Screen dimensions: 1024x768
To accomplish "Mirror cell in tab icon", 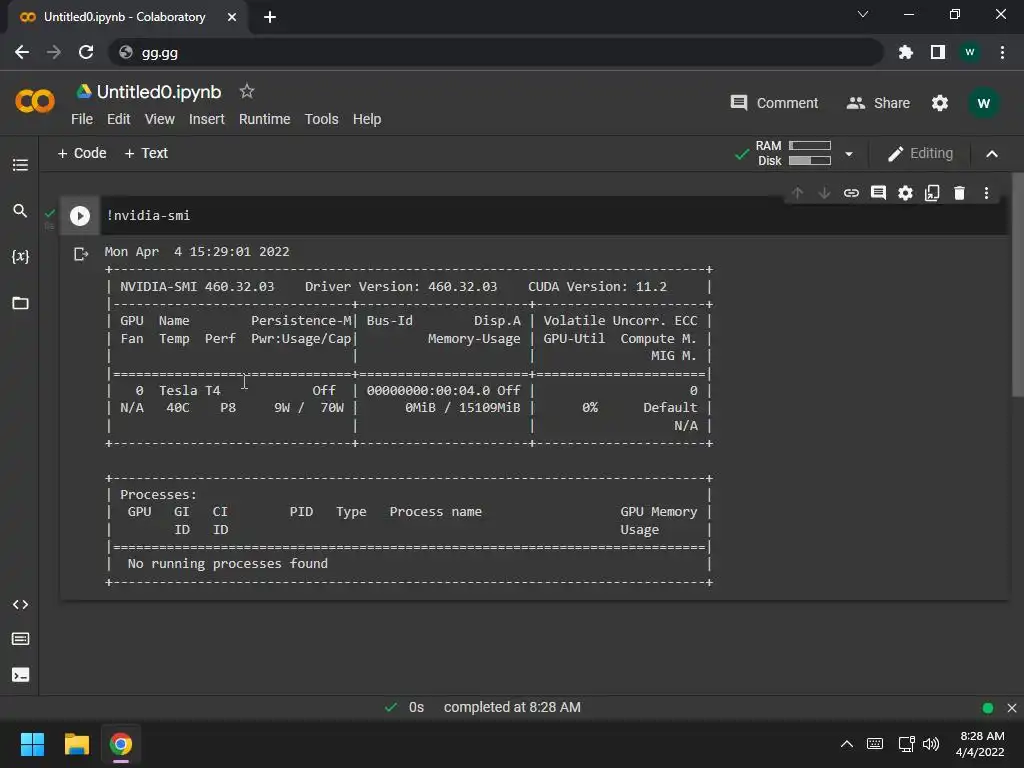I will pos(932,193).
